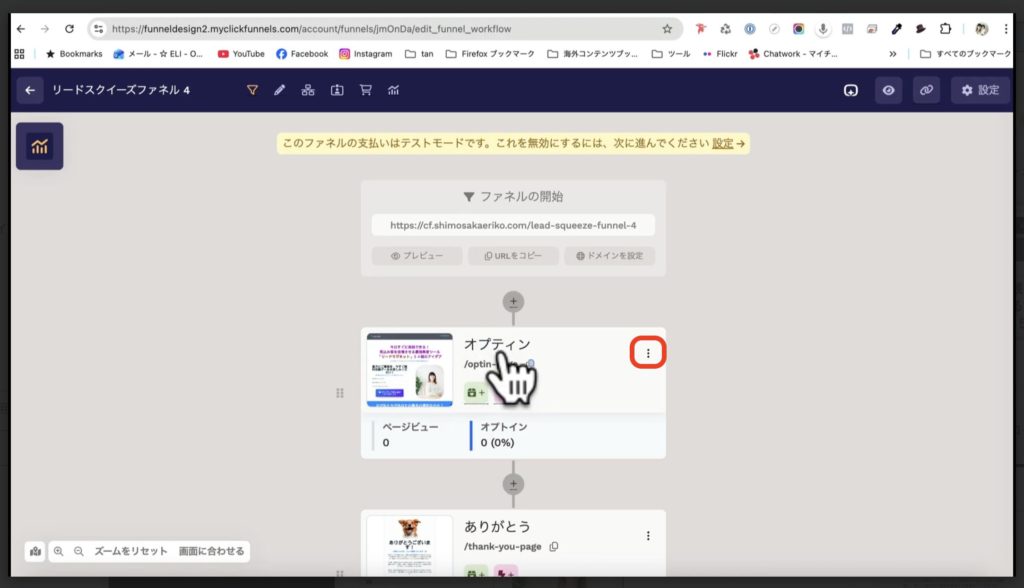Open the analytics chart icon in the toolbar
The width and height of the screenshot is (1024, 588).
(x=393, y=90)
